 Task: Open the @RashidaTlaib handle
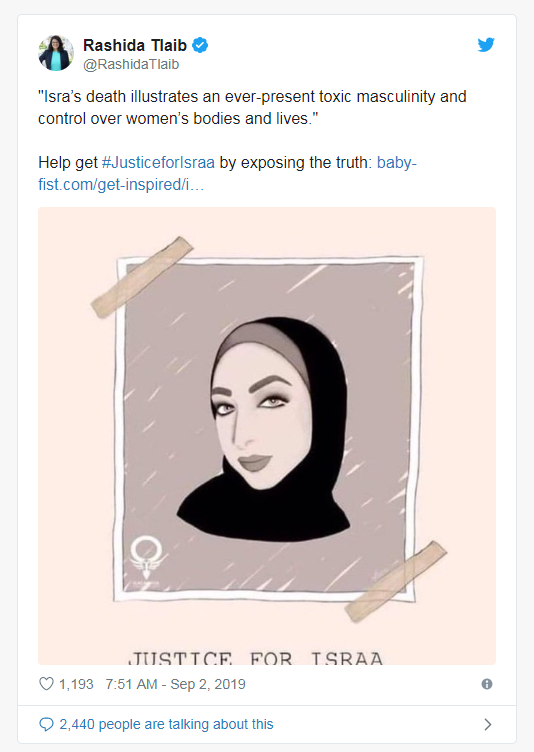tap(131, 64)
